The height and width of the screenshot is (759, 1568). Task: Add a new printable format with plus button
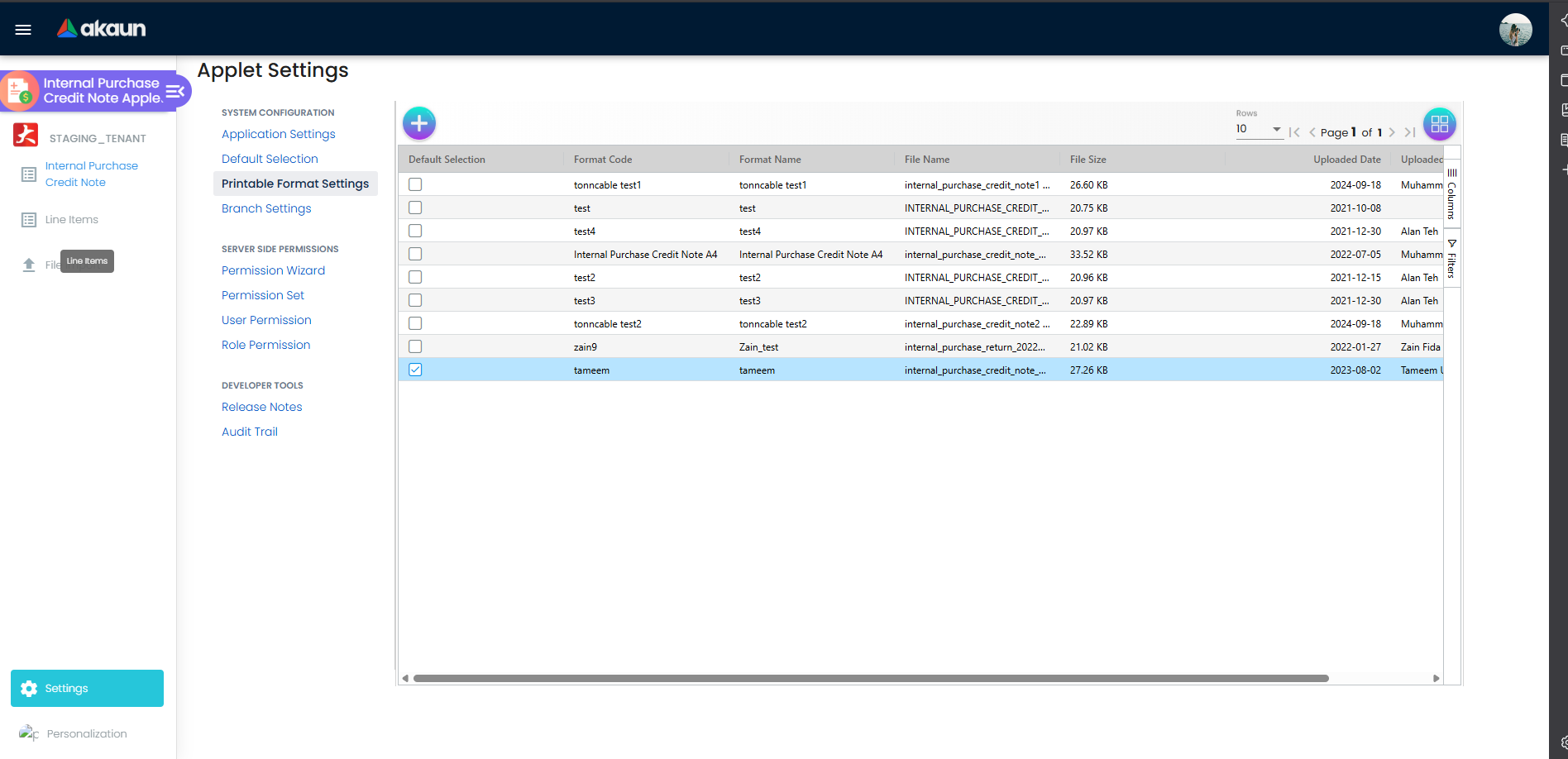419,124
